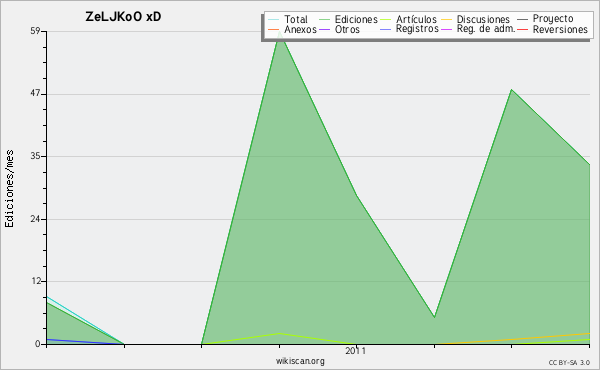Click the 0 y-axis value

[x=38, y=344]
